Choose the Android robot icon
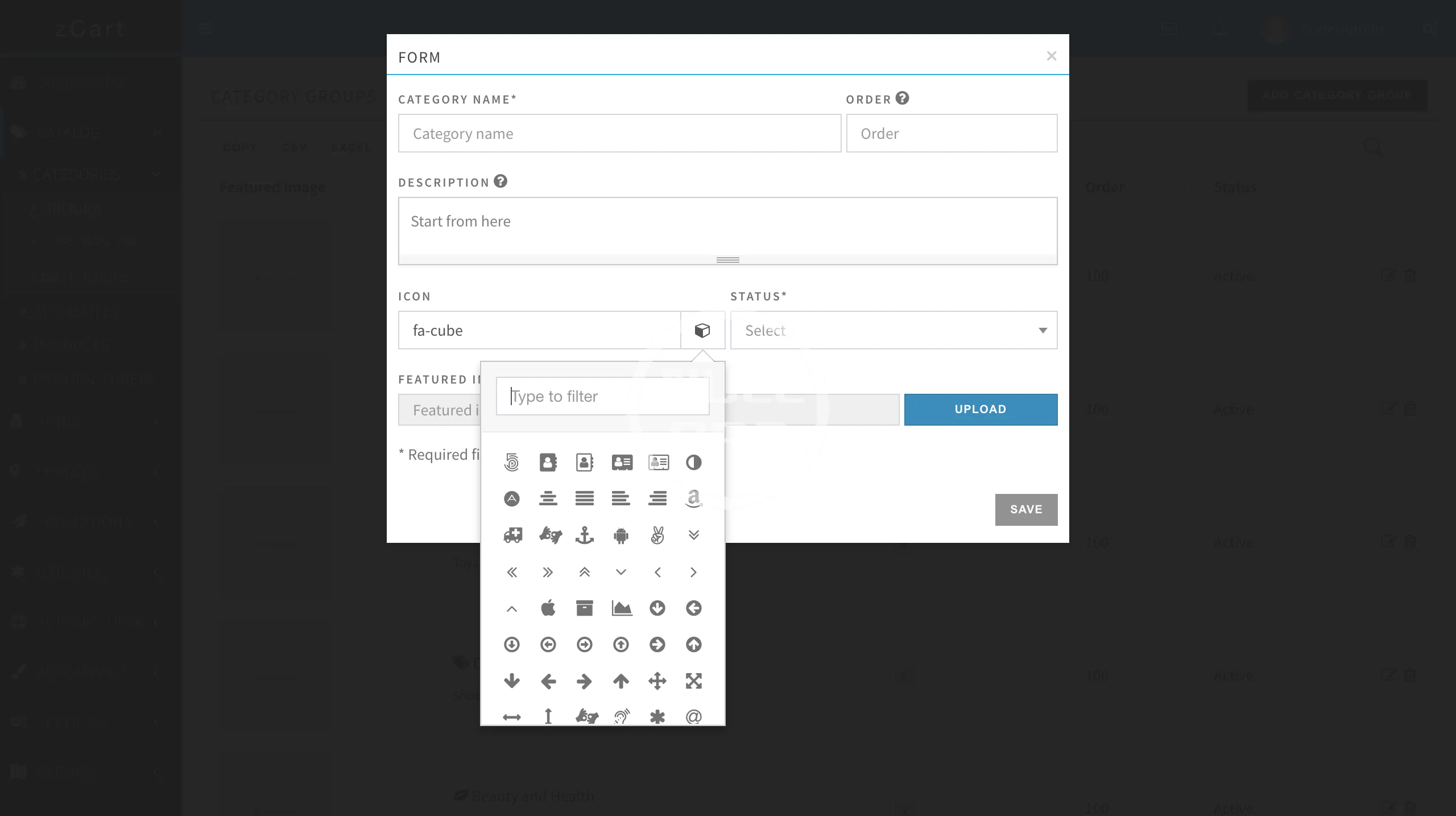 (x=621, y=535)
